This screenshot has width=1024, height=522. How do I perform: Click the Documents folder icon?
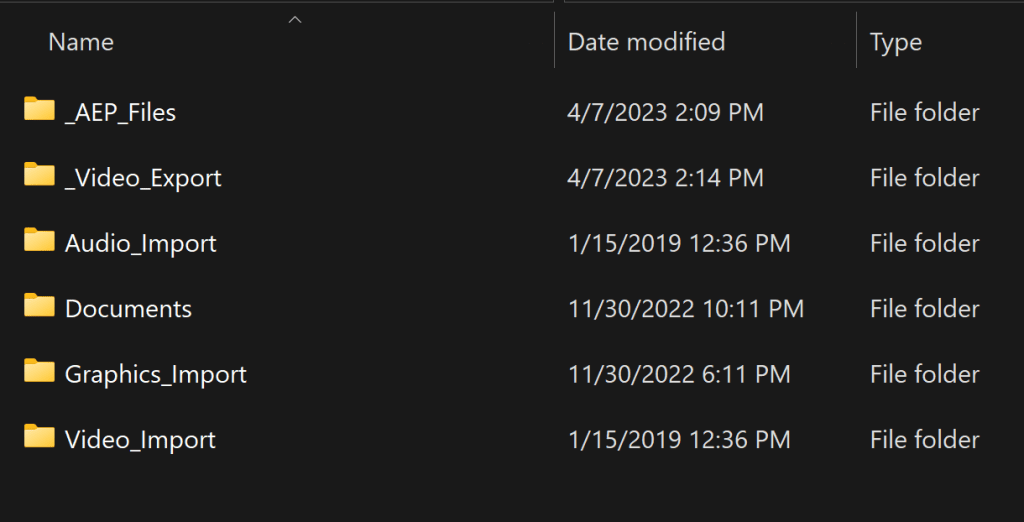(40, 306)
